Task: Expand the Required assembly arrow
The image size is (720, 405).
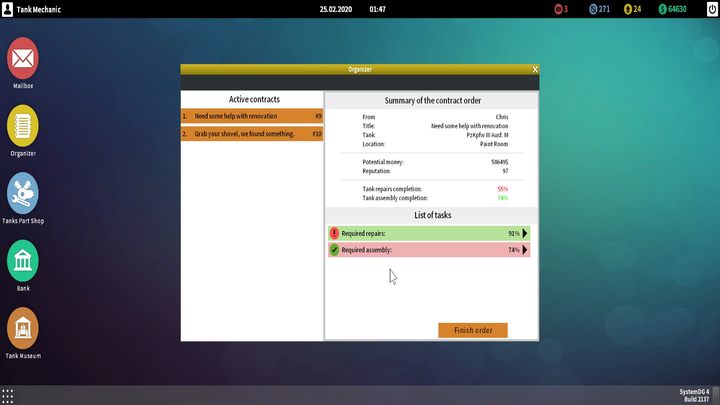Action: click(x=525, y=250)
